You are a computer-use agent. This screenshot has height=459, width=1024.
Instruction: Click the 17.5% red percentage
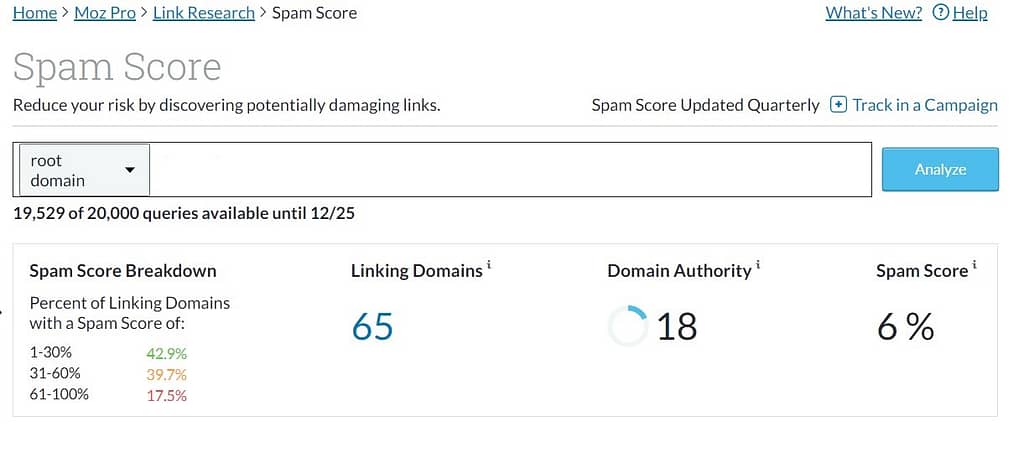click(167, 396)
